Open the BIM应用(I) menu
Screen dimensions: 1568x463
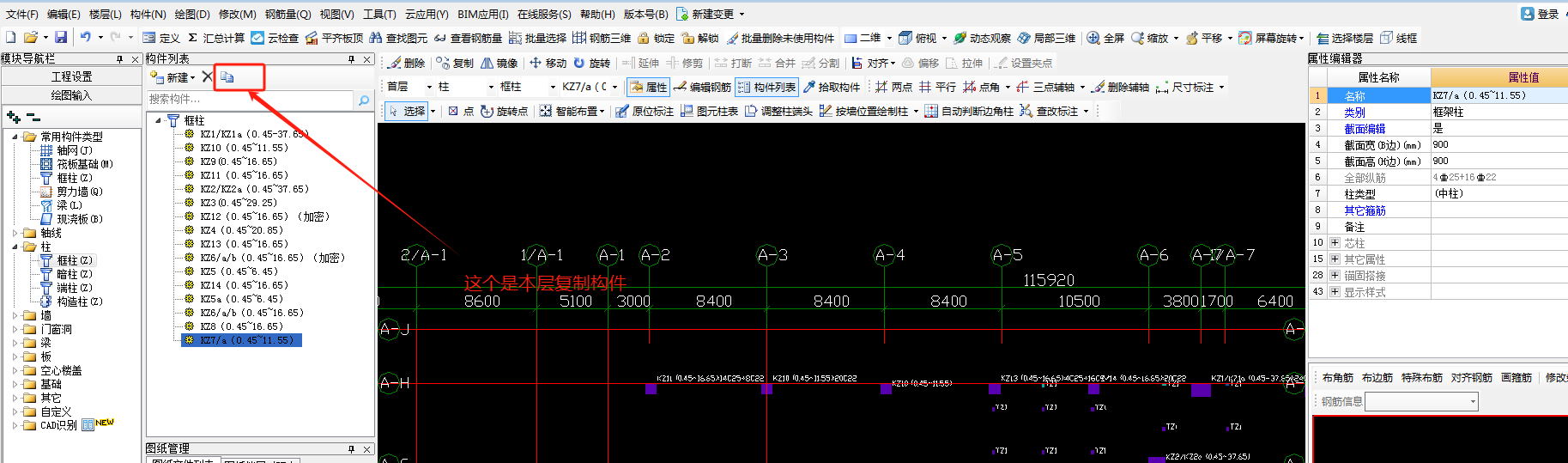[x=482, y=14]
